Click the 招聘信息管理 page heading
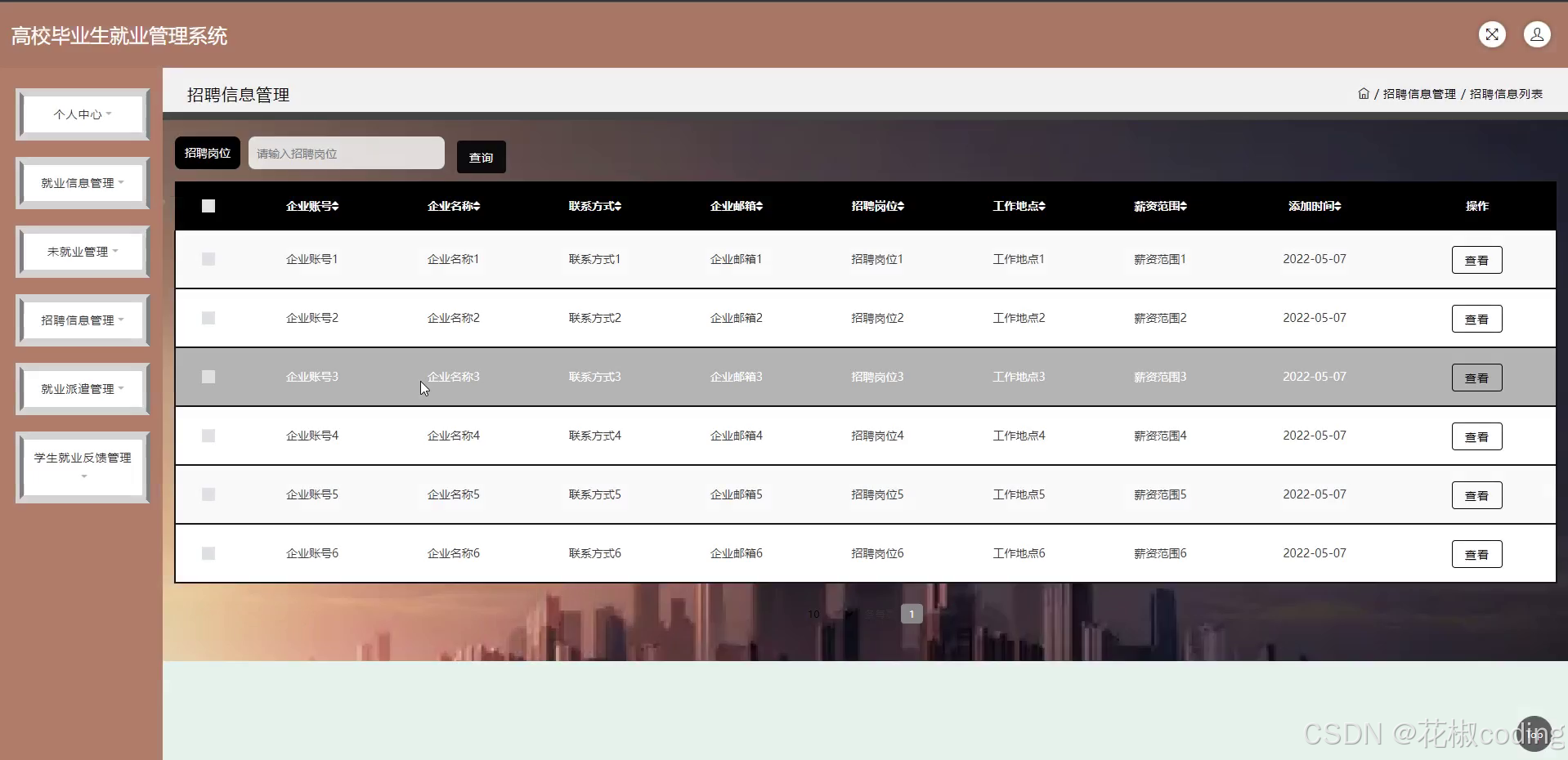 tap(238, 95)
